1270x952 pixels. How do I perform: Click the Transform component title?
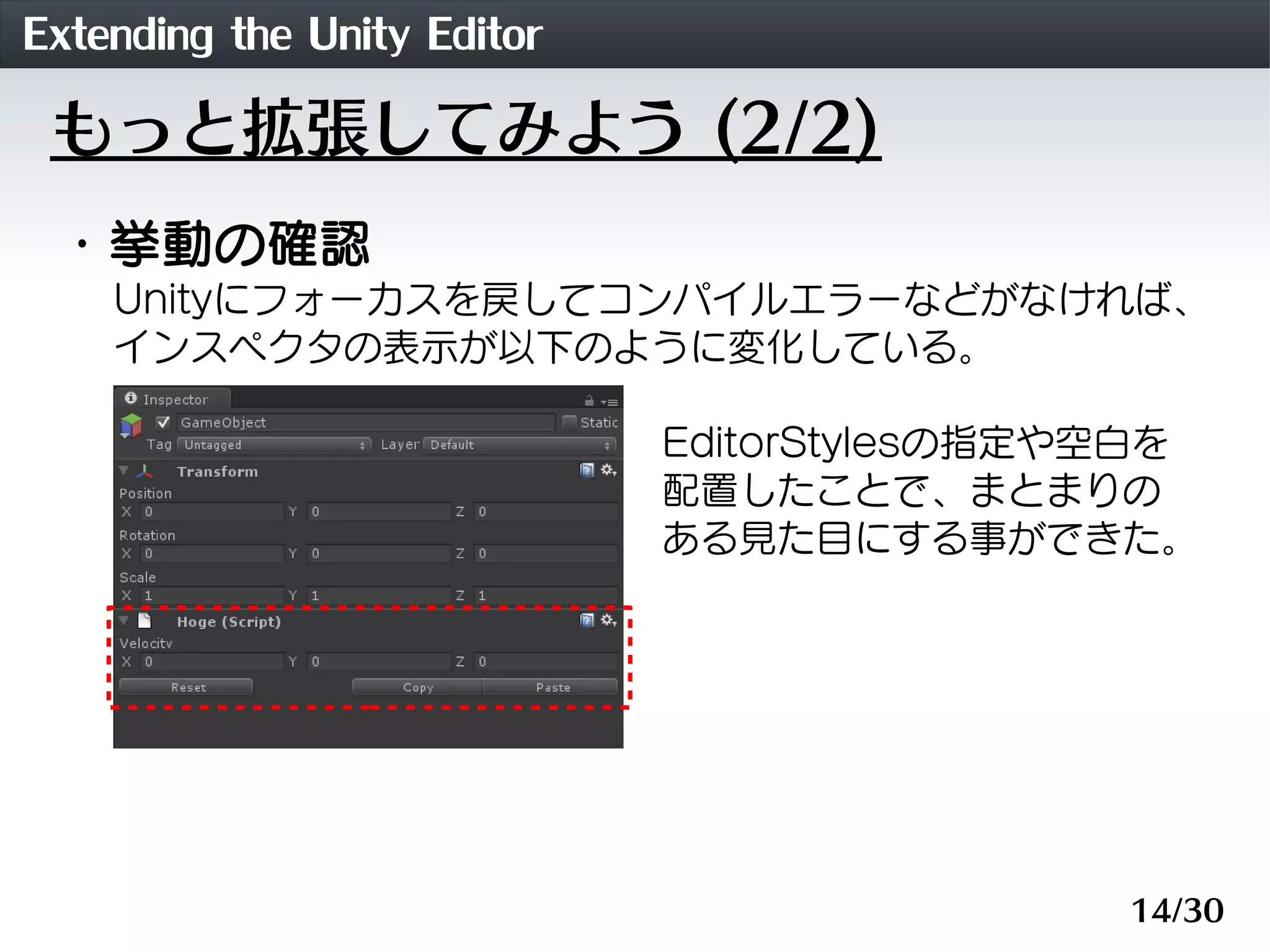(217, 471)
